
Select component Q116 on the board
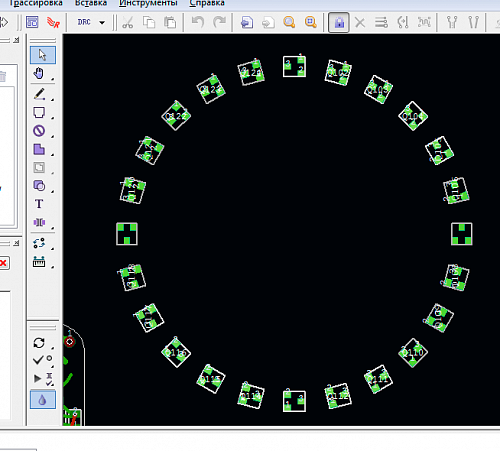point(176,352)
